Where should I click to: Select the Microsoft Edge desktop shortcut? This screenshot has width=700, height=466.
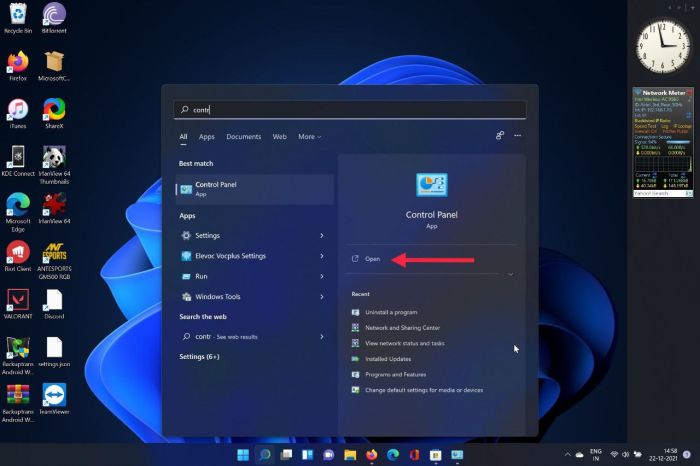[18, 212]
